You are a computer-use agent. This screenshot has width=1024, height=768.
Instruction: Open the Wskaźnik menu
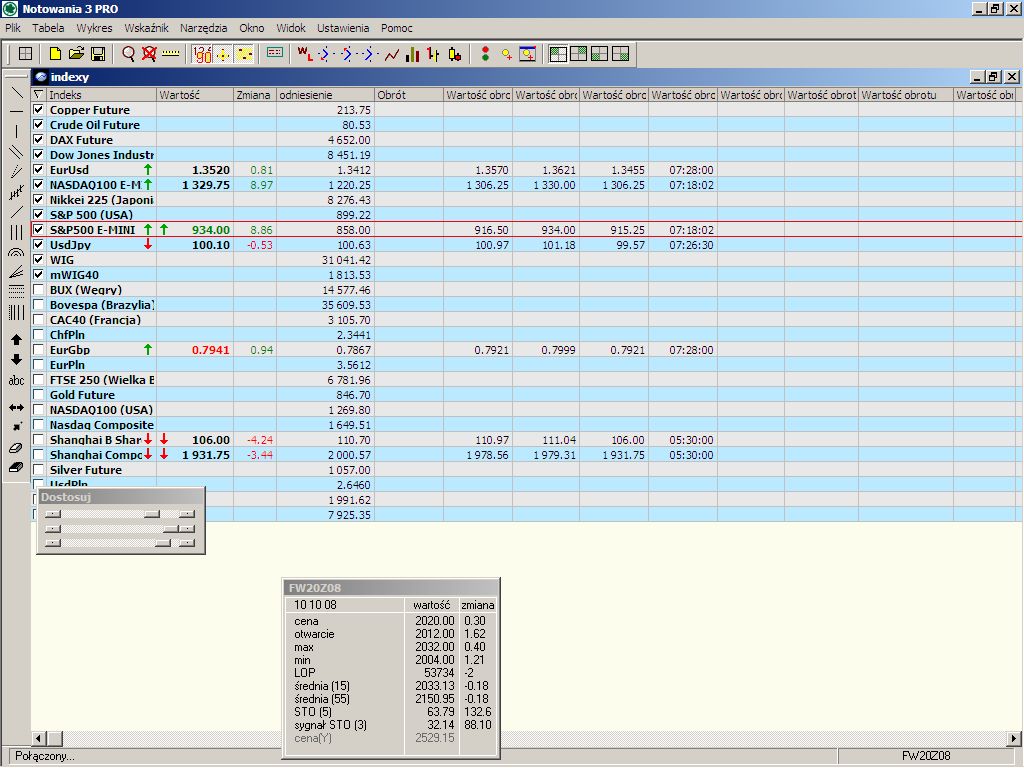point(146,28)
